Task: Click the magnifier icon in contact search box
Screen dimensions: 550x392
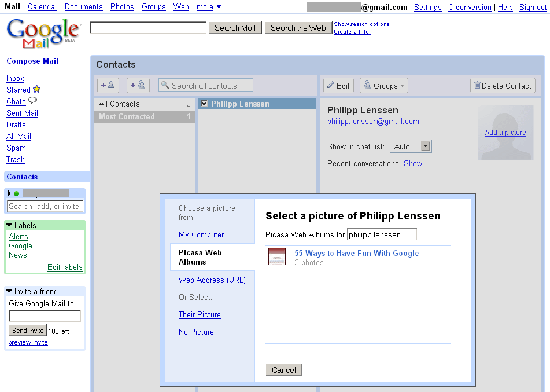Action: [x=165, y=85]
